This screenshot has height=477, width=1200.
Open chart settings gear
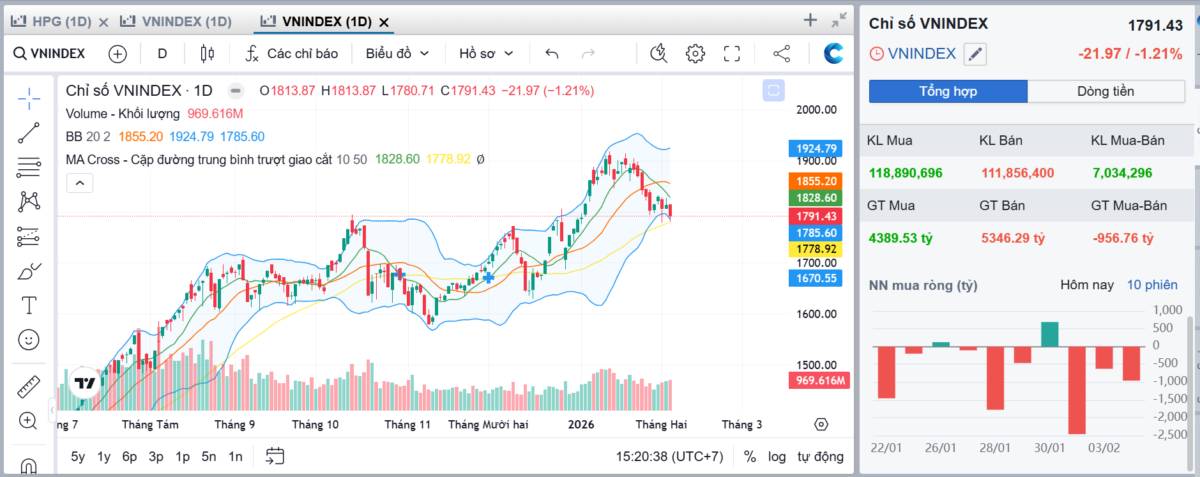(x=695, y=53)
